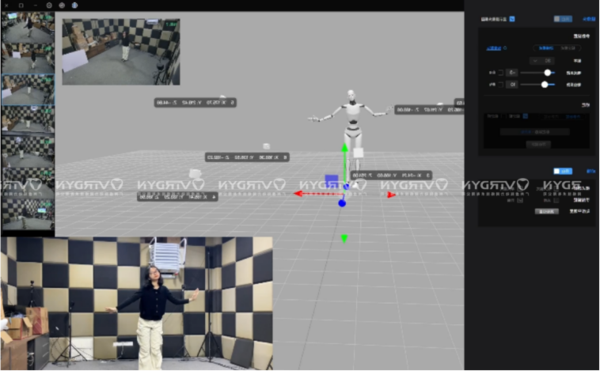Select the blue-outlined third camera thumbnail

click(x=28, y=89)
